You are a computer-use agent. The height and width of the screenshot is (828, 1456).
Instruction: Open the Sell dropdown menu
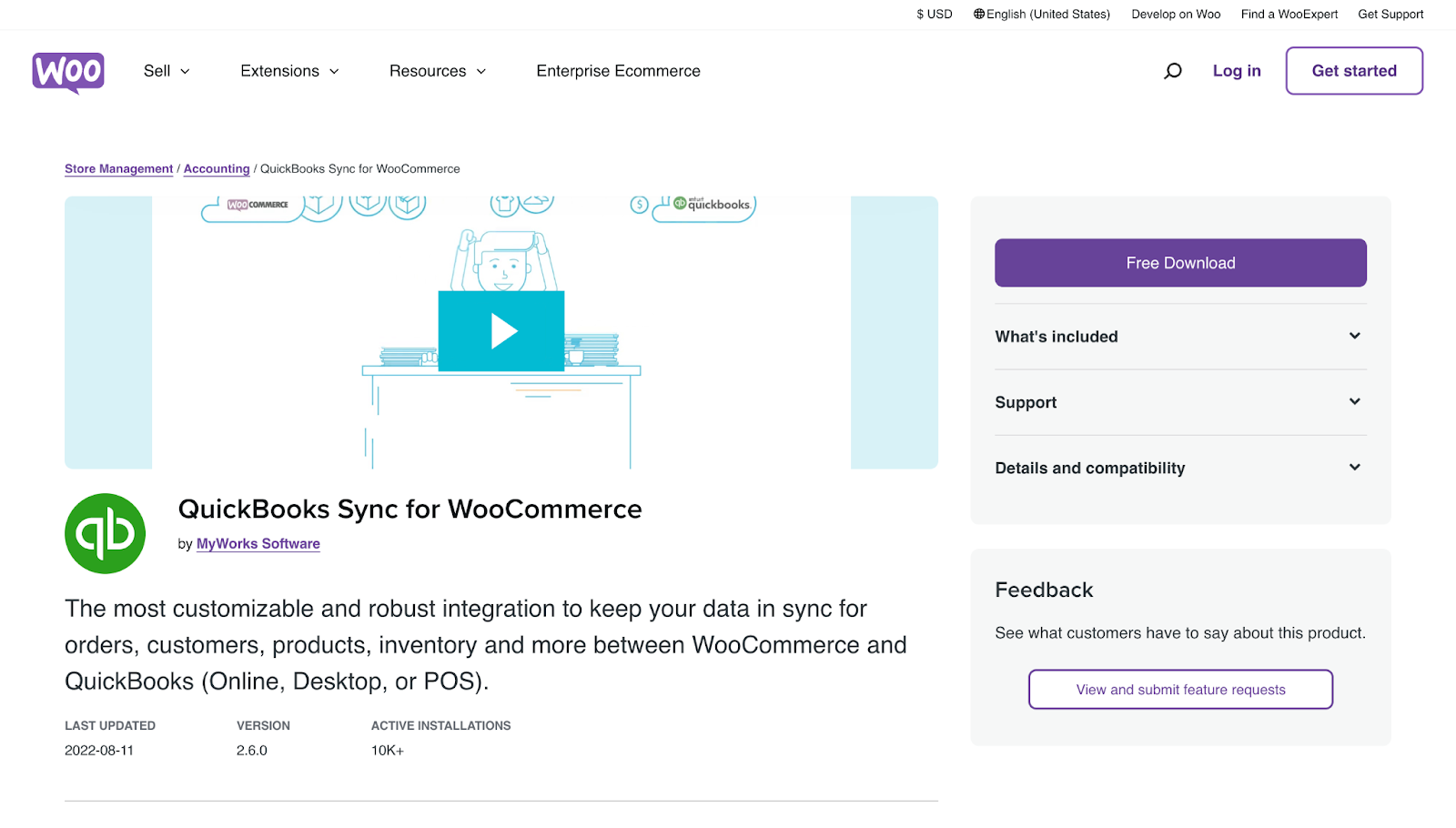pos(167,71)
